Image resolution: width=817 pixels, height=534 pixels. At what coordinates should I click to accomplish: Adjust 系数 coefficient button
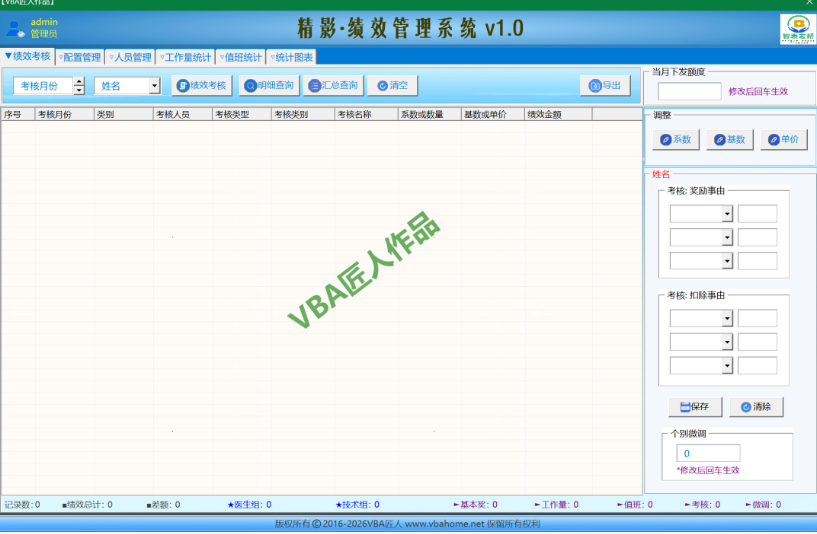pos(676,140)
